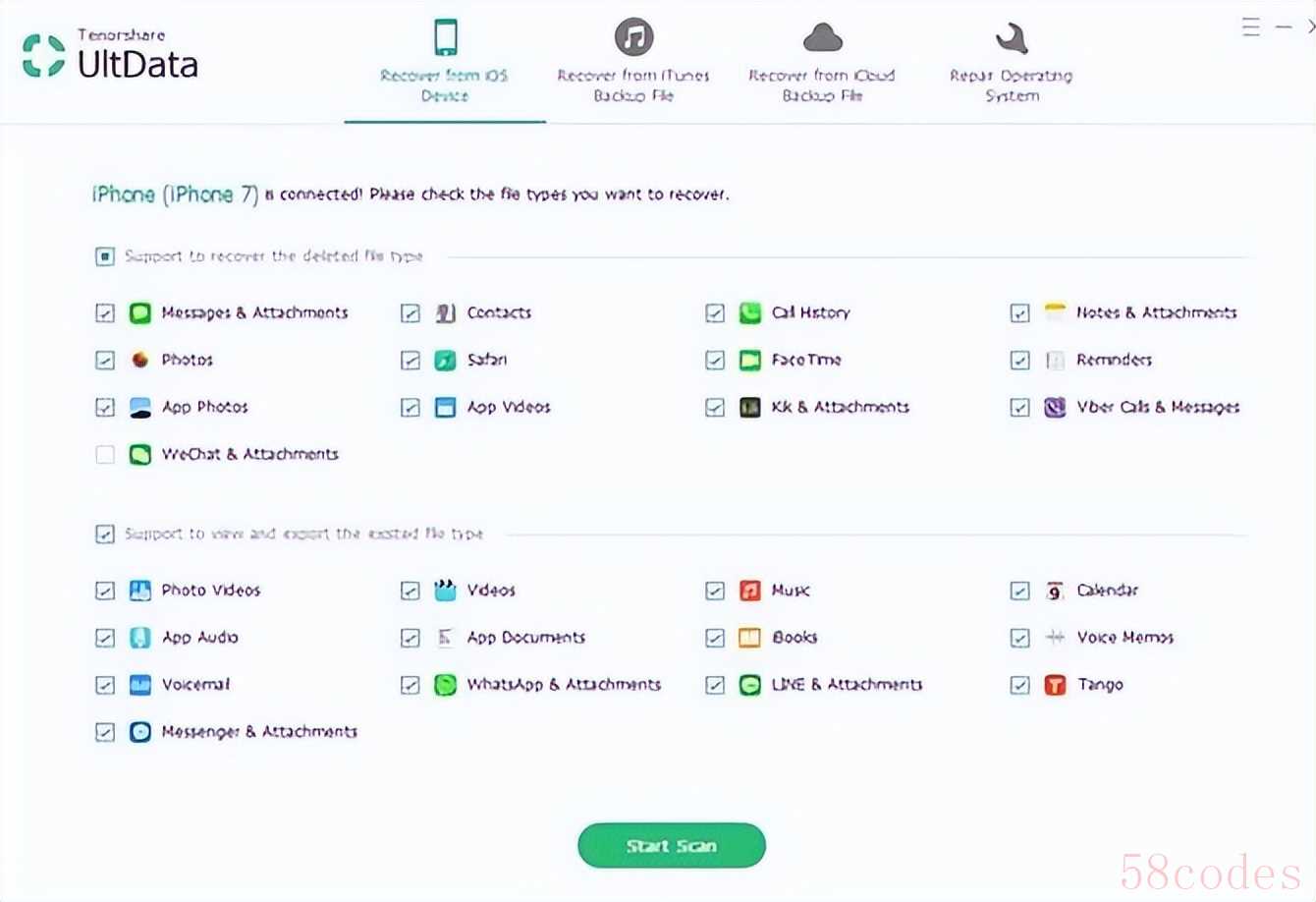Click the Kik & Attachments icon

pyautogui.click(x=750, y=407)
